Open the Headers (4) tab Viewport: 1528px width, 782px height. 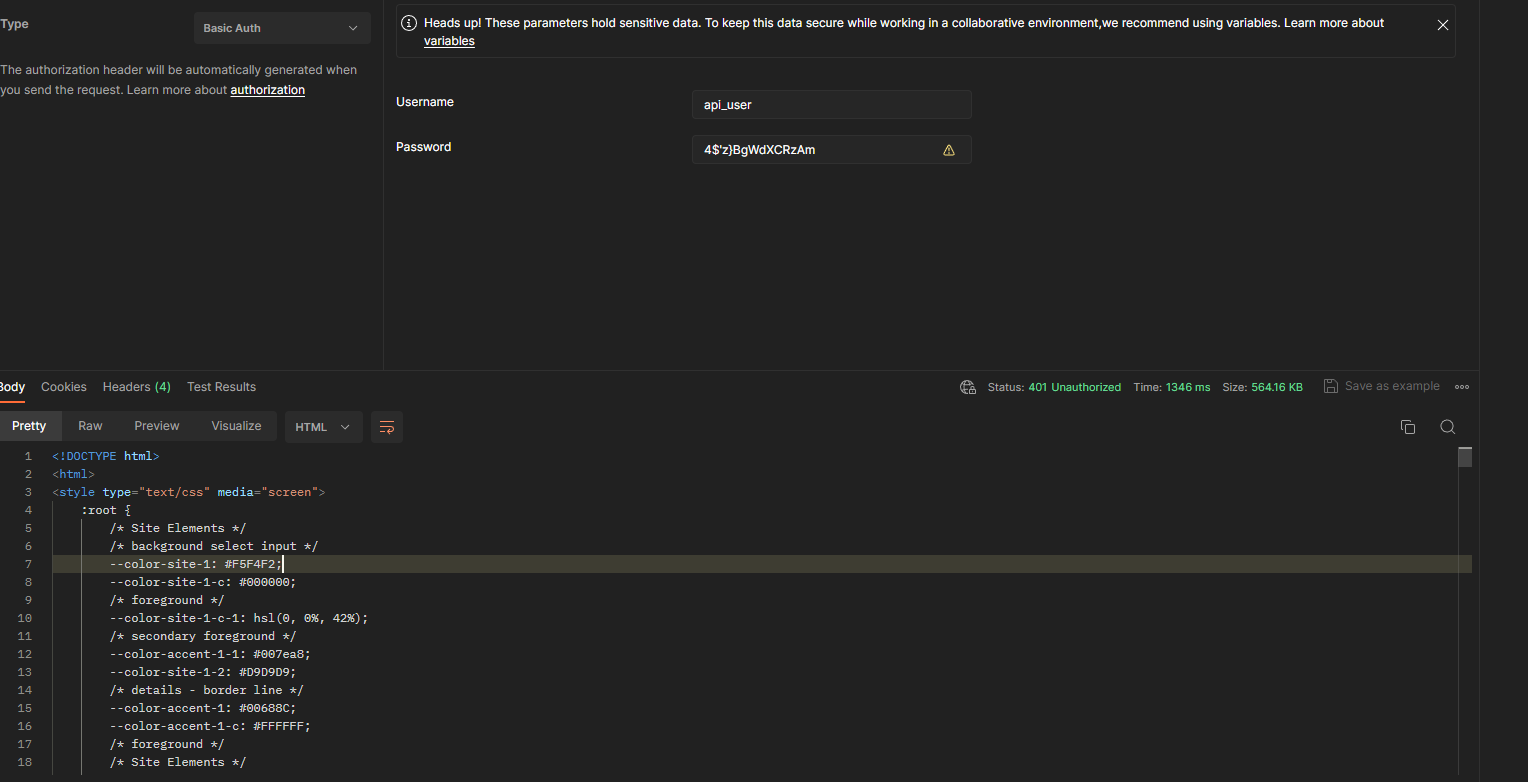tap(136, 387)
